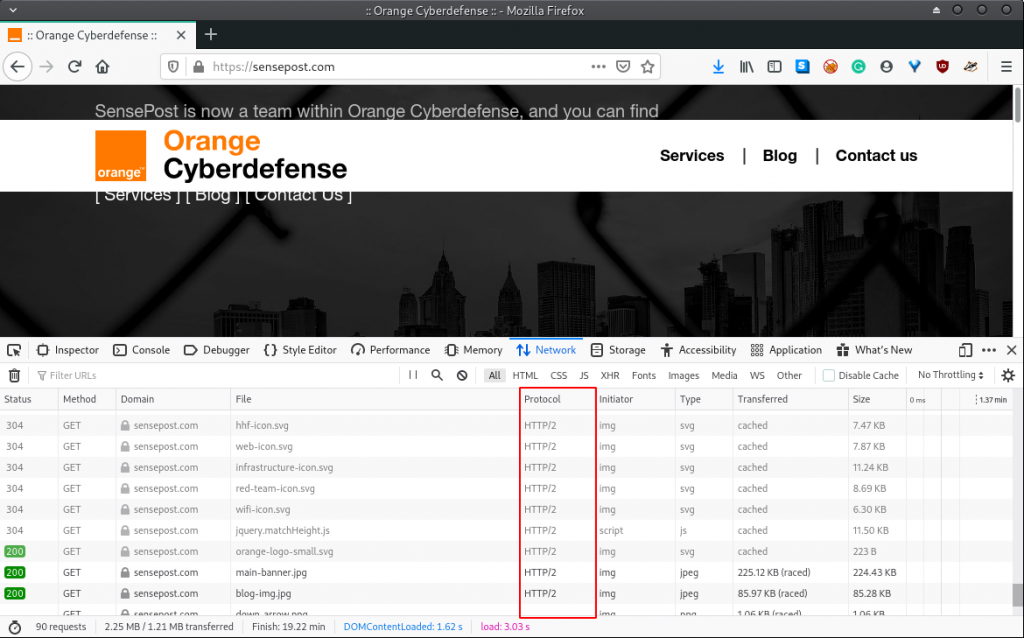Open the request blocking icon
Image resolution: width=1024 pixels, height=638 pixels.
[462, 376]
